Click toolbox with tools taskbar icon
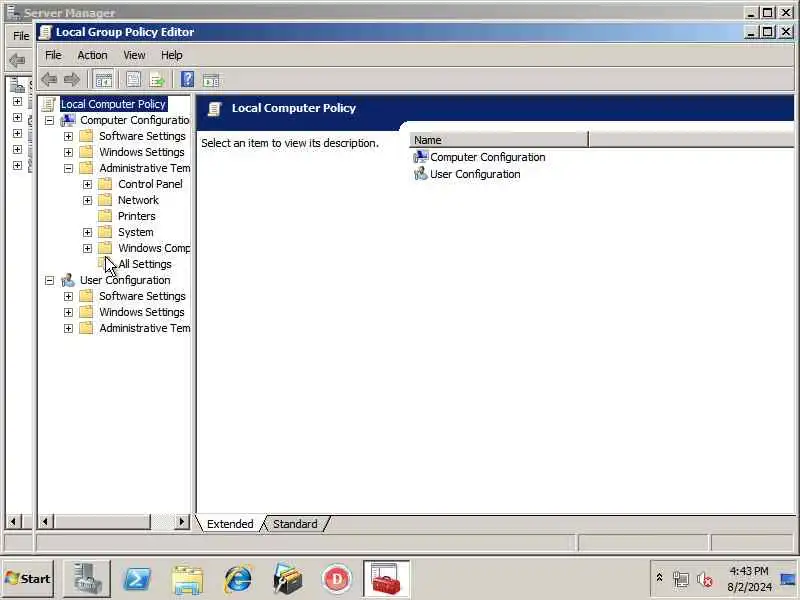Image resolution: width=800 pixels, height=600 pixels. tap(287, 580)
